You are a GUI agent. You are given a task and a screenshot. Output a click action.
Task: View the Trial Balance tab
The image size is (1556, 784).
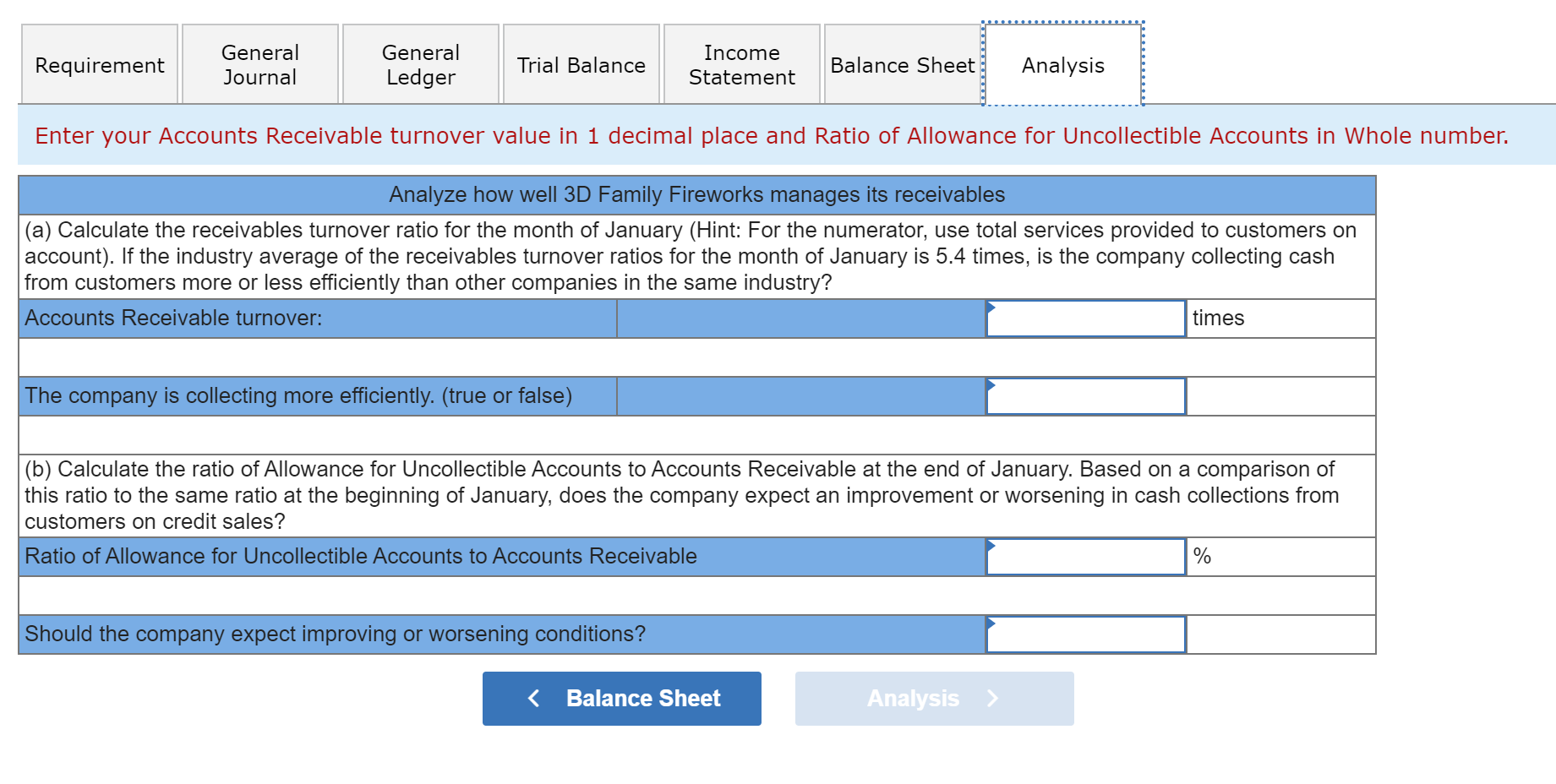(581, 64)
